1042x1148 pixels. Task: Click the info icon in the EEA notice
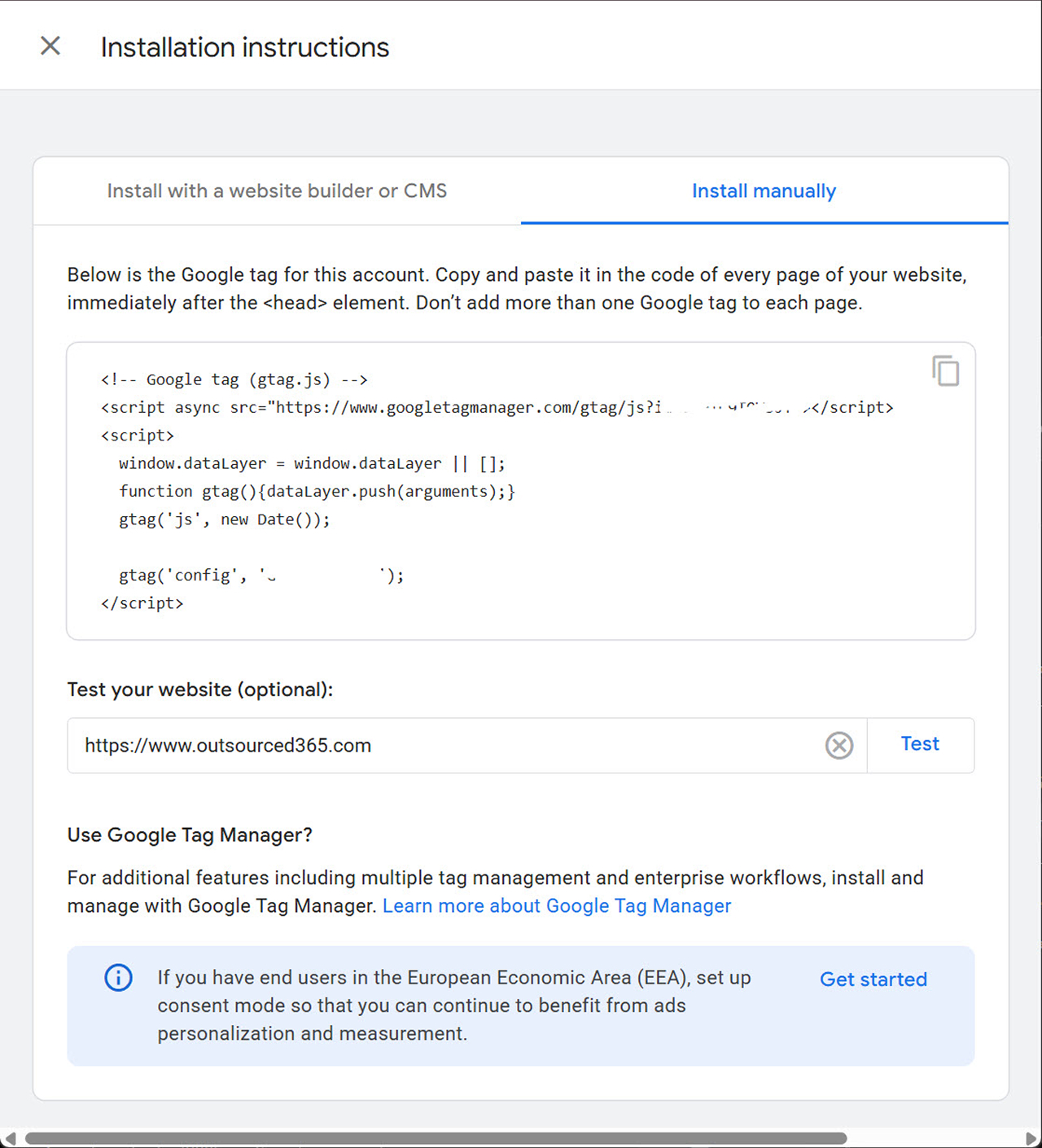[118, 977]
